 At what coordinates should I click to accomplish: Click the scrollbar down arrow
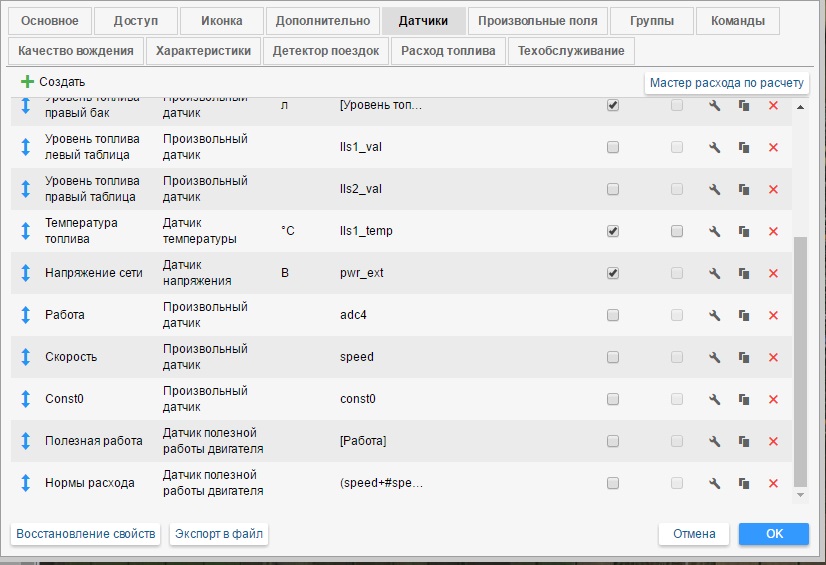click(x=799, y=495)
